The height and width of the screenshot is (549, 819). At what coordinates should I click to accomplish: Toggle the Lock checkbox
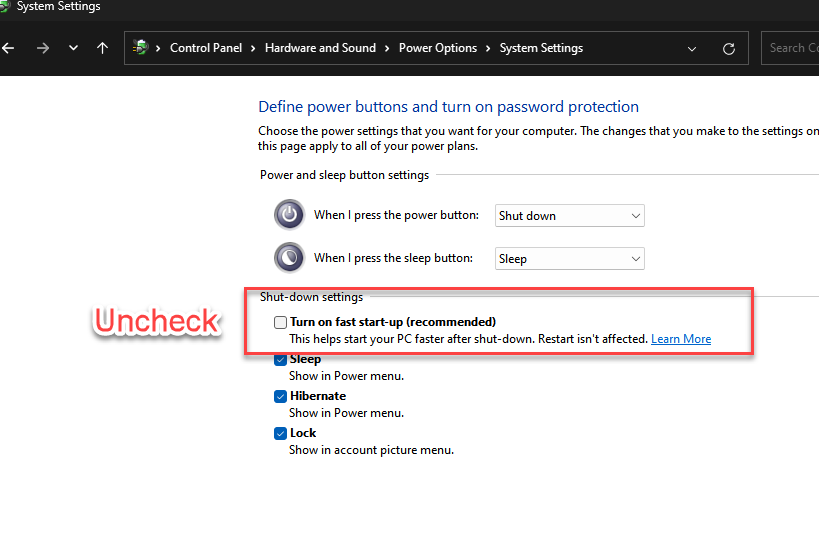pos(280,433)
